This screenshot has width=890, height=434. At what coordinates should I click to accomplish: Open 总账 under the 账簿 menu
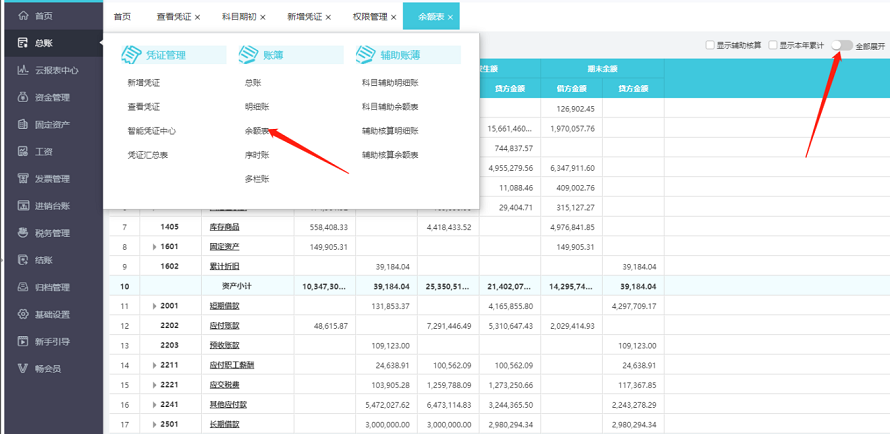(253, 83)
